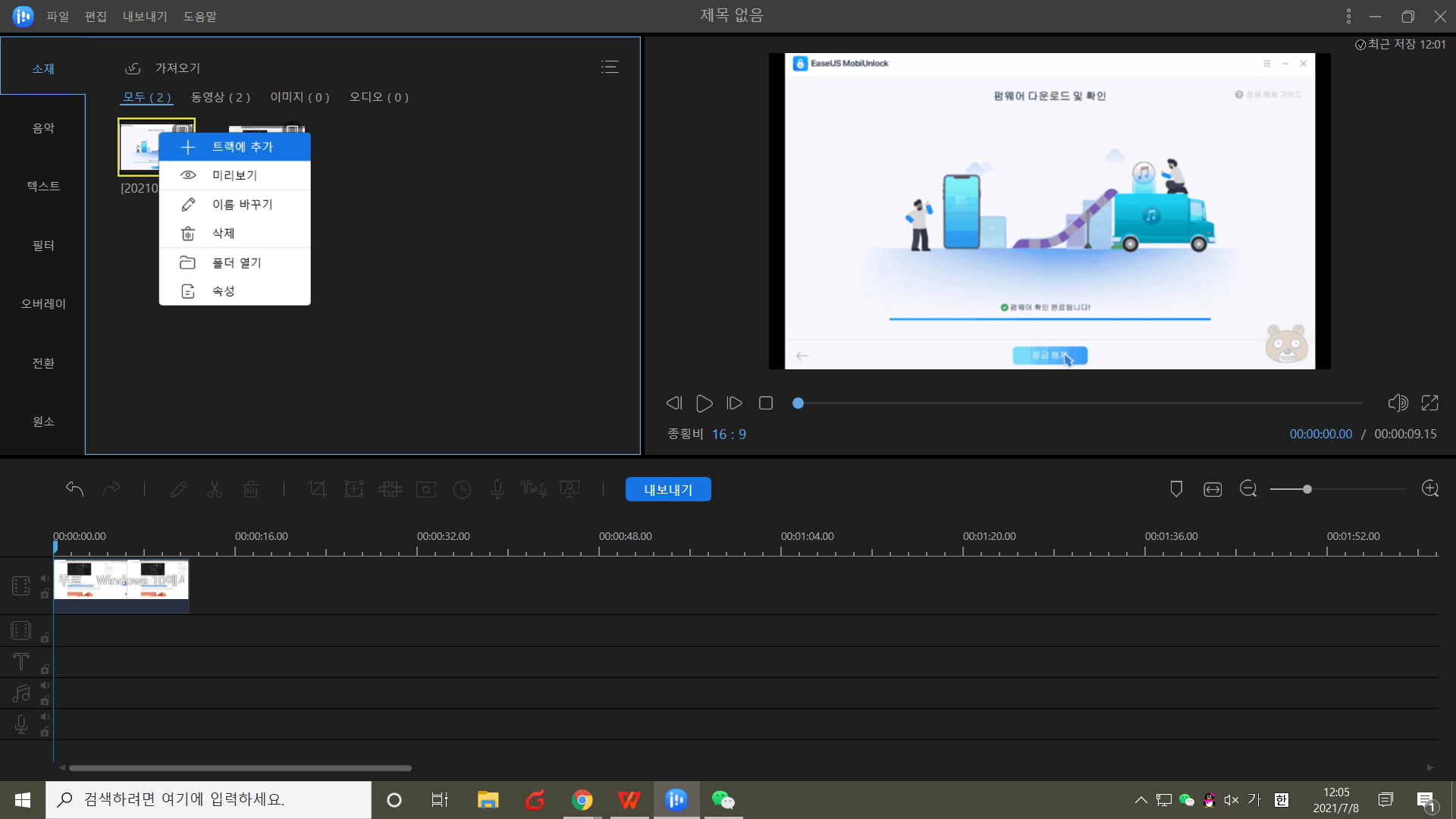Open the 파일 menu
Screen dimensions: 1456x819
click(x=57, y=16)
